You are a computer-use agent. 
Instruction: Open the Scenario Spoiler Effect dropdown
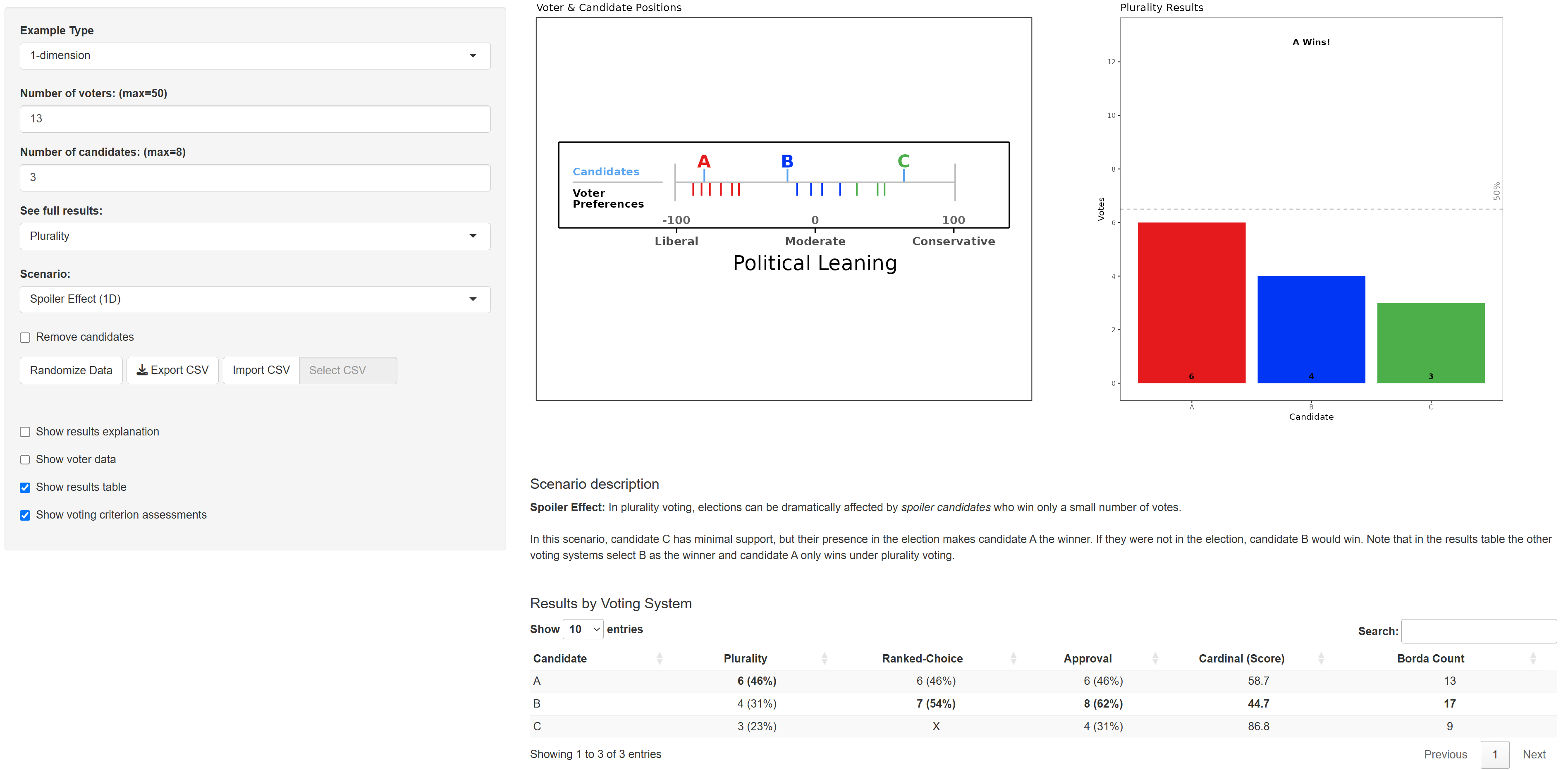click(254, 299)
